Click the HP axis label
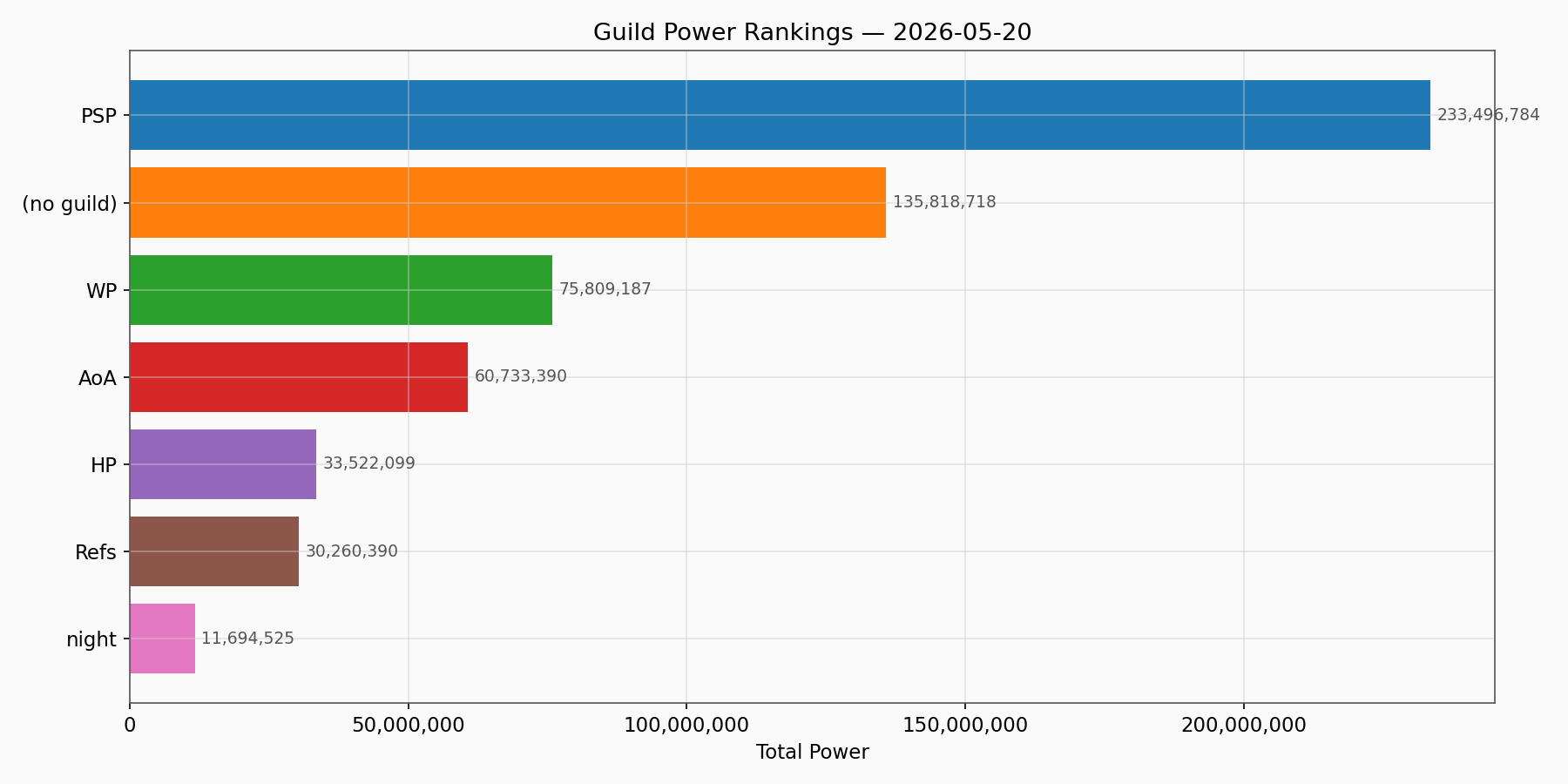Image resolution: width=1568 pixels, height=784 pixels. tap(104, 465)
